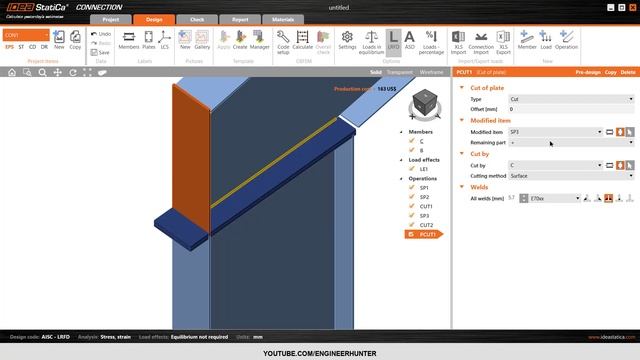Select ASD design option
This screenshot has width=640, height=360.
[409, 40]
